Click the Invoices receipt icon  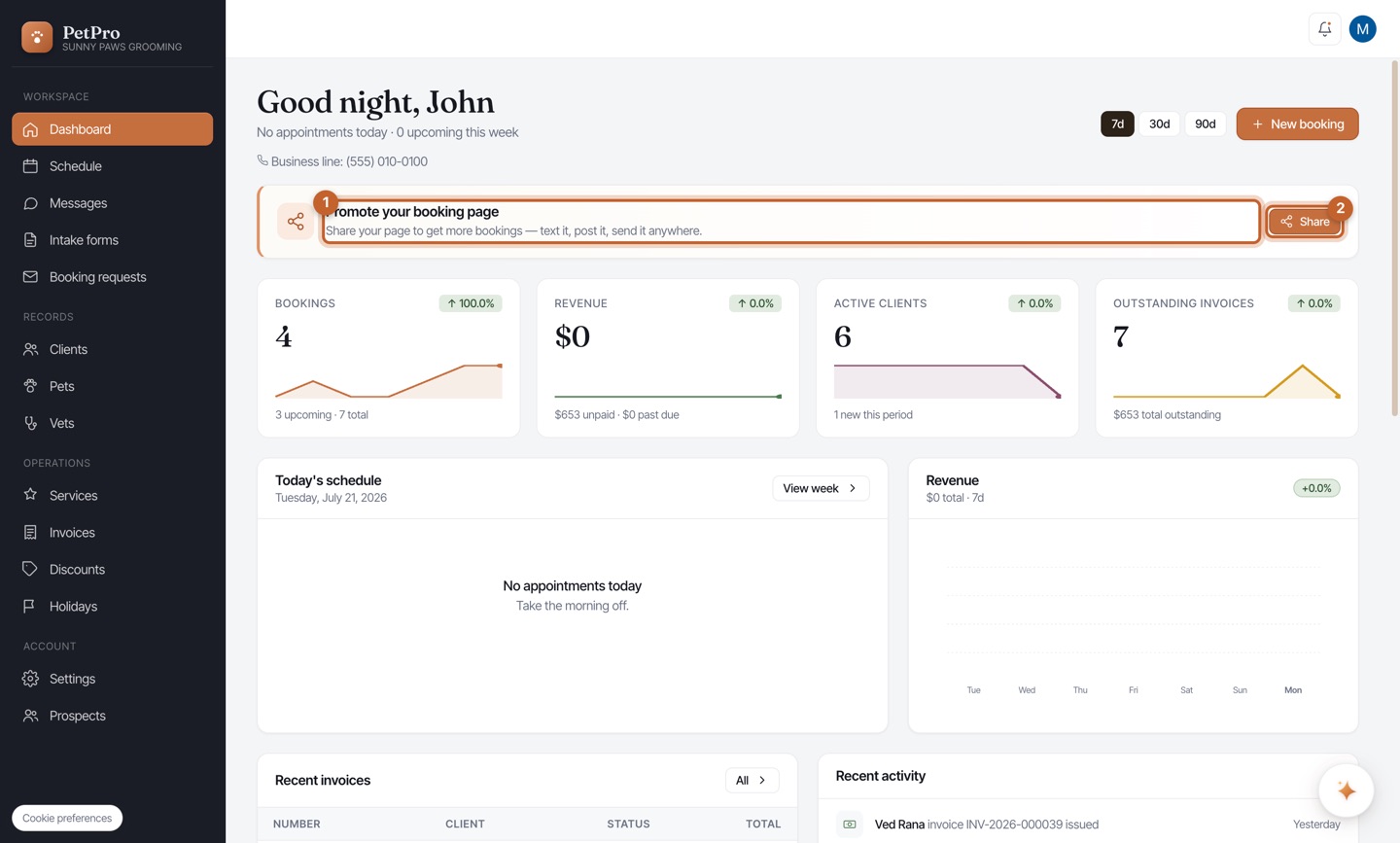31,532
